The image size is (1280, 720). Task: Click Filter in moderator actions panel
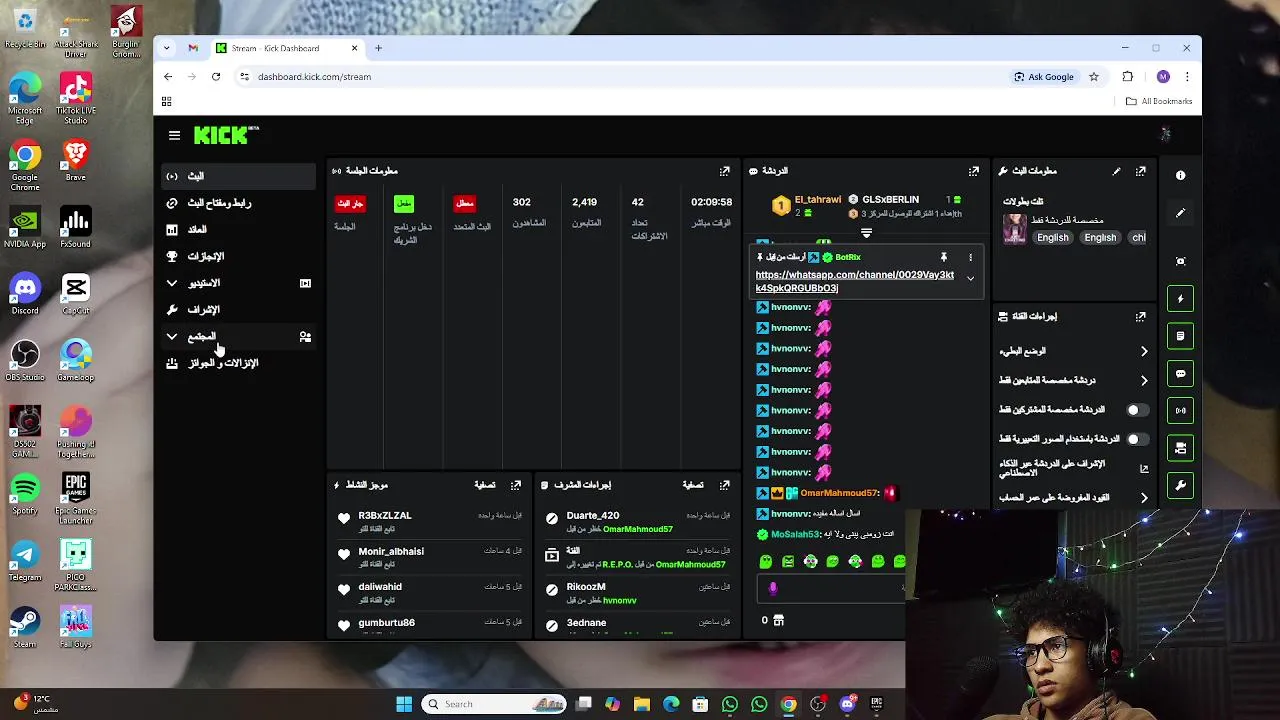pos(693,485)
